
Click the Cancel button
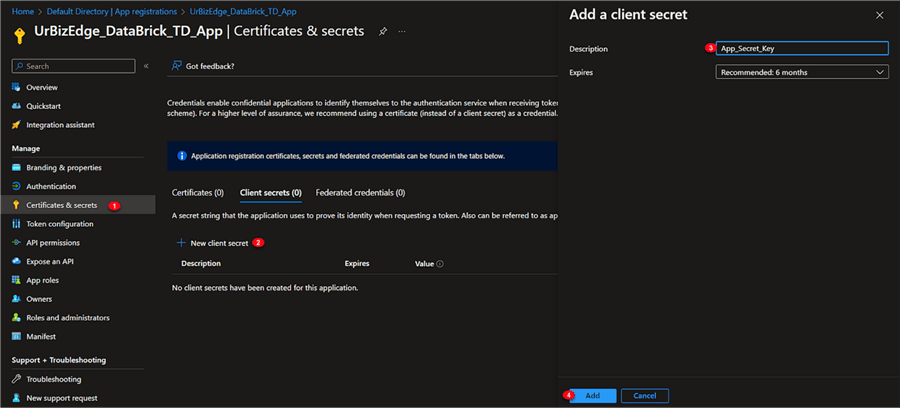pos(645,396)
